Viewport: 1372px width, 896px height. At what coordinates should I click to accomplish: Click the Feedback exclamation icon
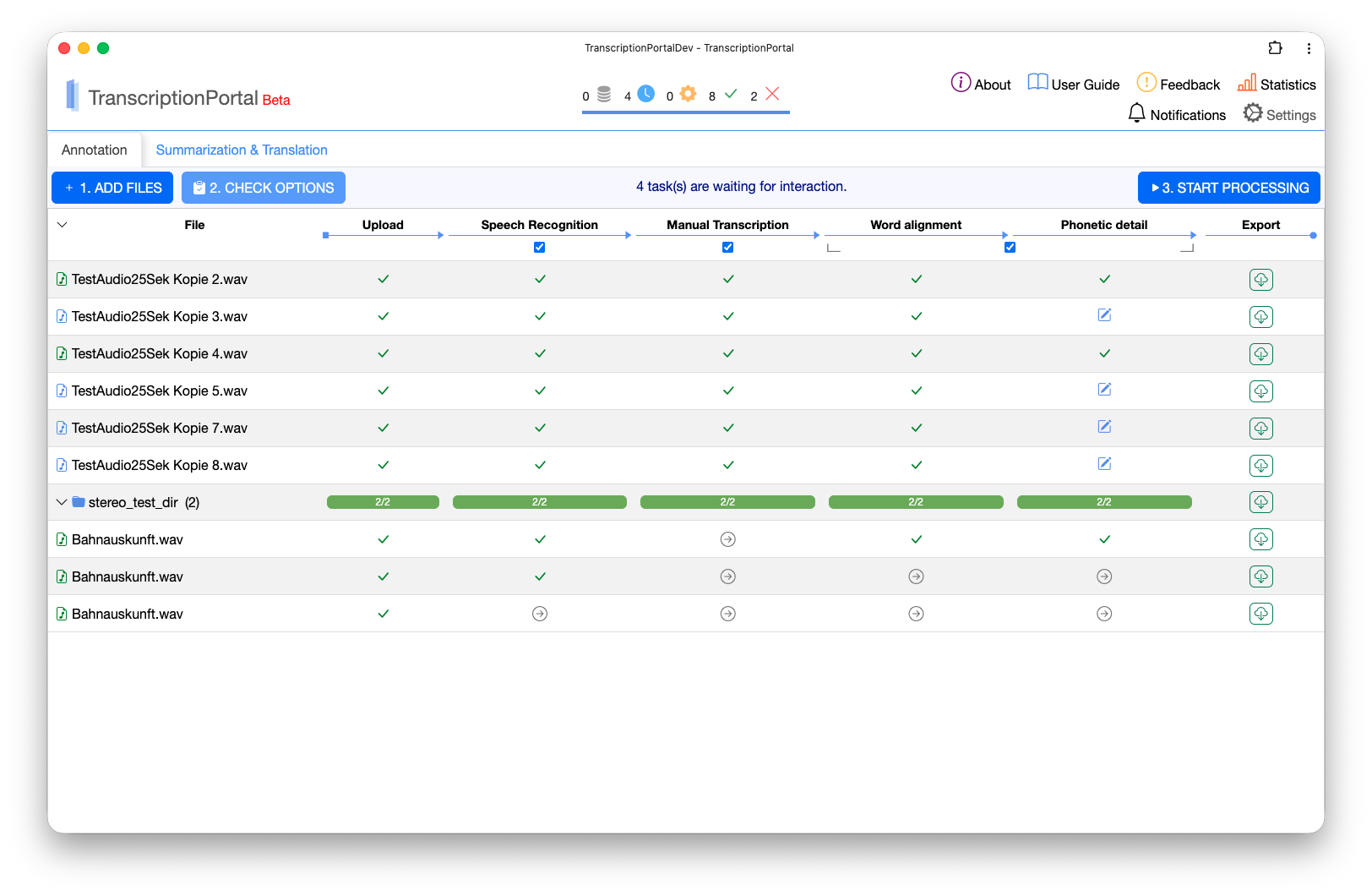(1146, 82)
